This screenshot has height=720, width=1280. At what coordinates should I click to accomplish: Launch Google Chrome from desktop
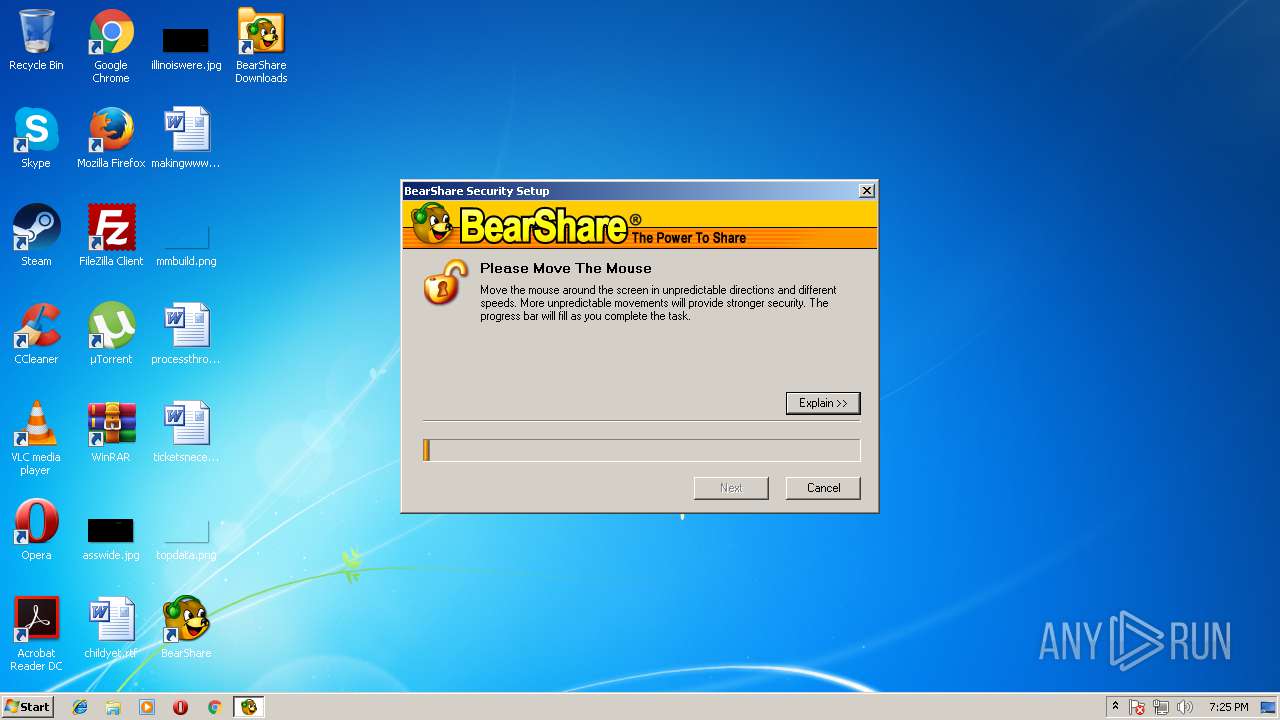(111, 46)
